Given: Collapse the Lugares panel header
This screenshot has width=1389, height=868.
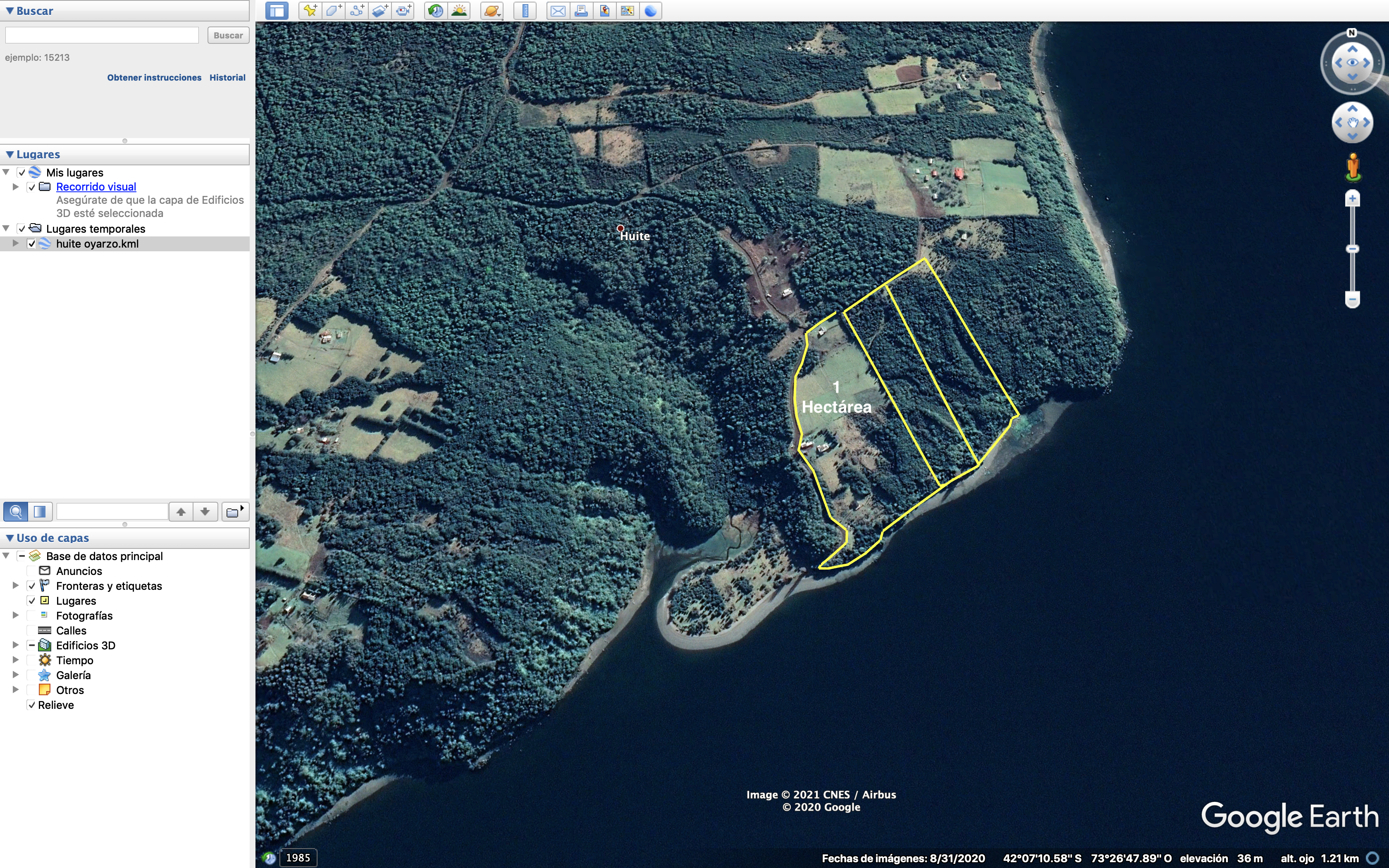Looking at the screenshot, I should point(10,155).
